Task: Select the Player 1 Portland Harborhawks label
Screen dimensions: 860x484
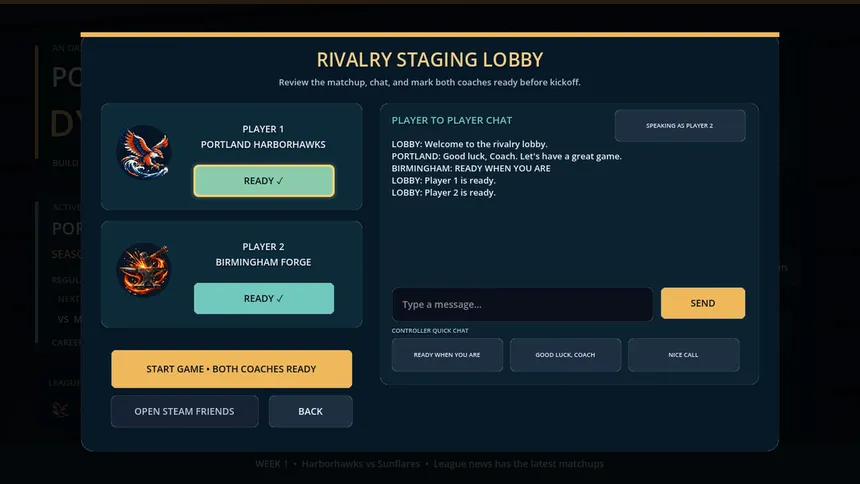Action: coord(263,137)
